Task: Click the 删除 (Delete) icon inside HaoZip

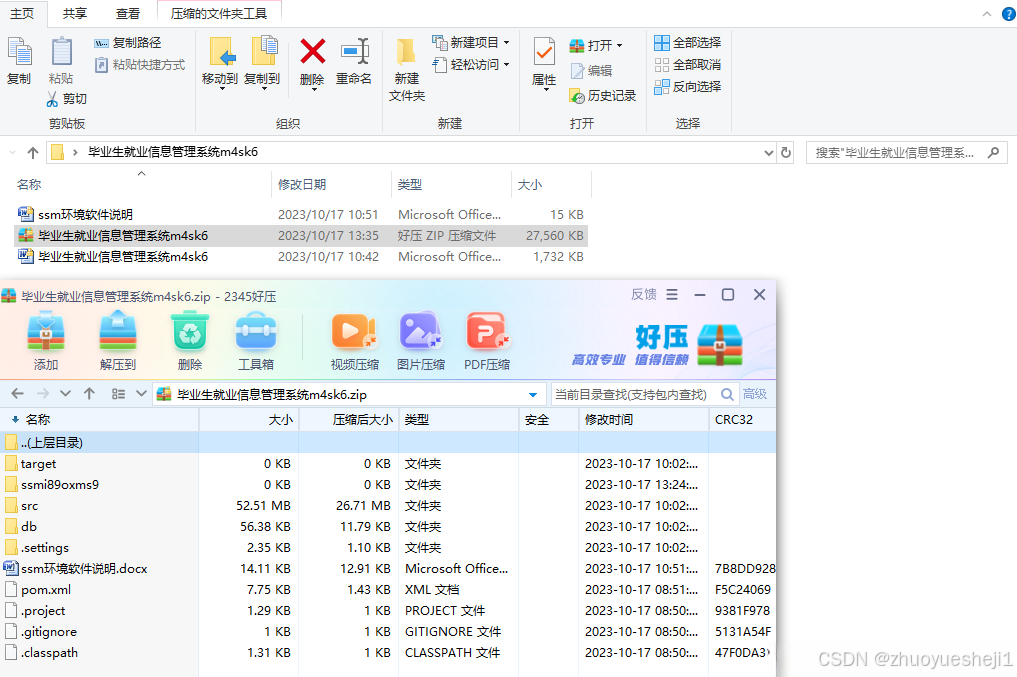Action: [x=188, y=339]
